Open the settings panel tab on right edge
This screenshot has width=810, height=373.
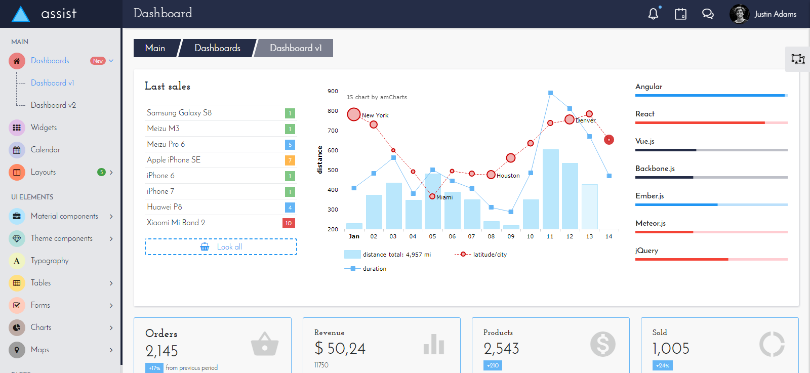pyautogui.click(x=798, y=59)
